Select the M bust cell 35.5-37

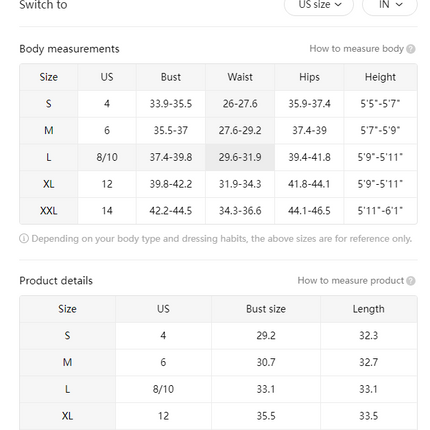coord(171,131)
